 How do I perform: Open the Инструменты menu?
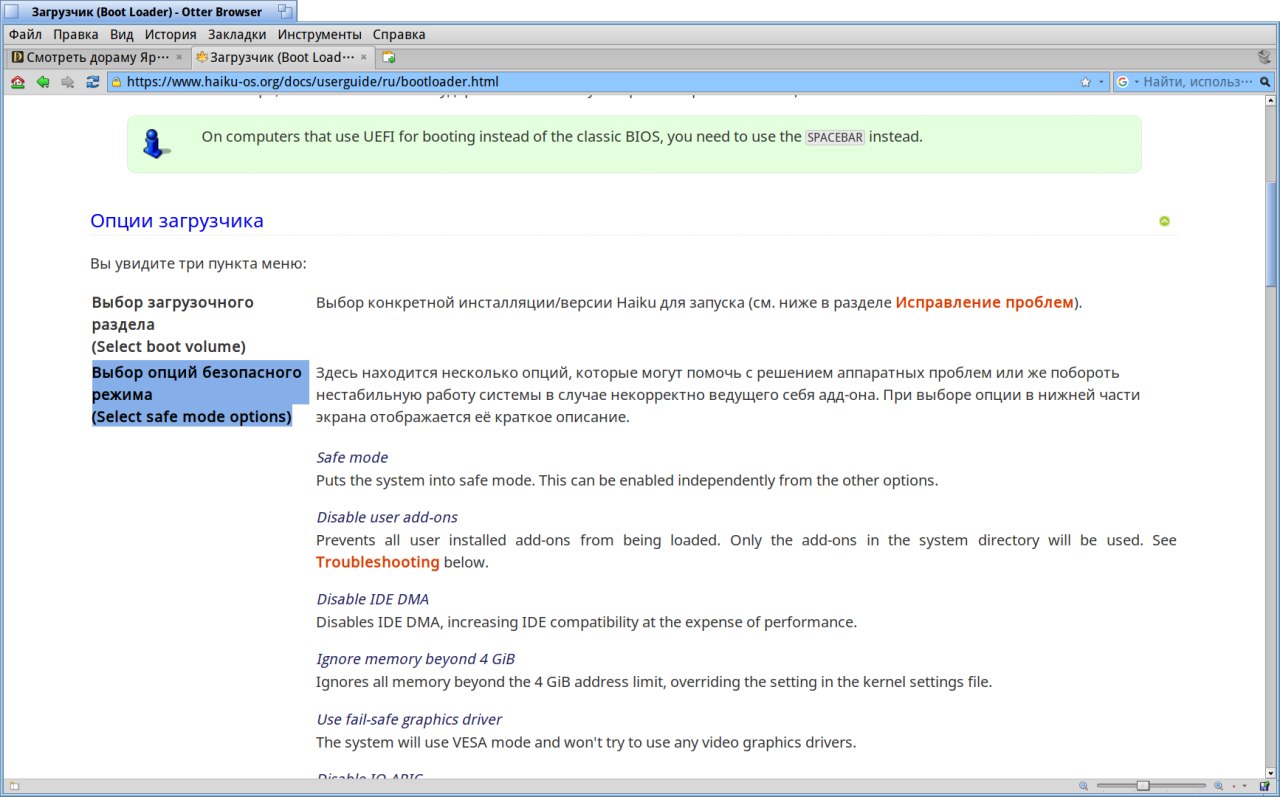coord(320,34)
